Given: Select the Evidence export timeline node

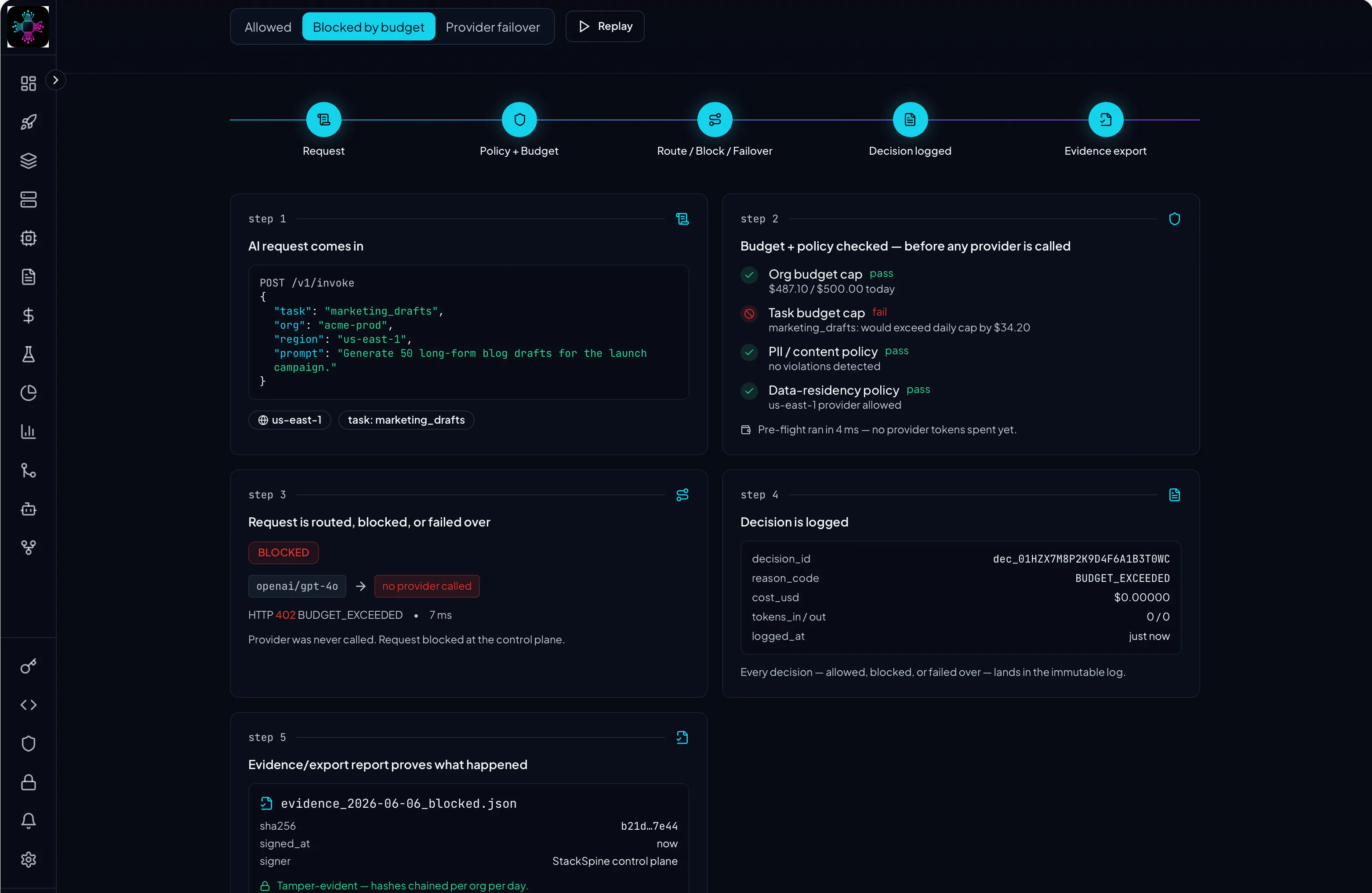Looking at the screenshot, I should (1106, 120).
